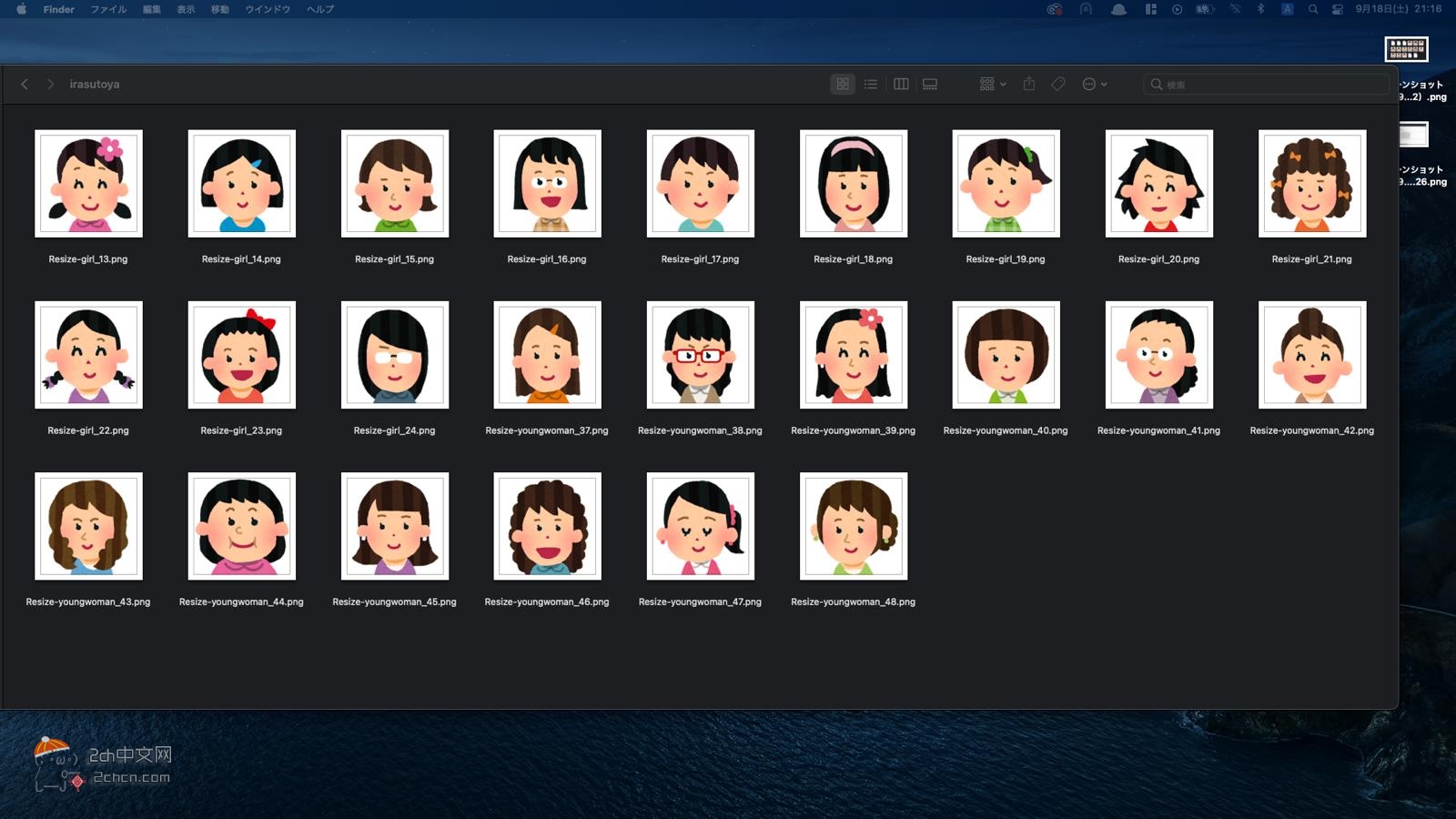Open the Finder menu
1456x819 pixels.
59,9
